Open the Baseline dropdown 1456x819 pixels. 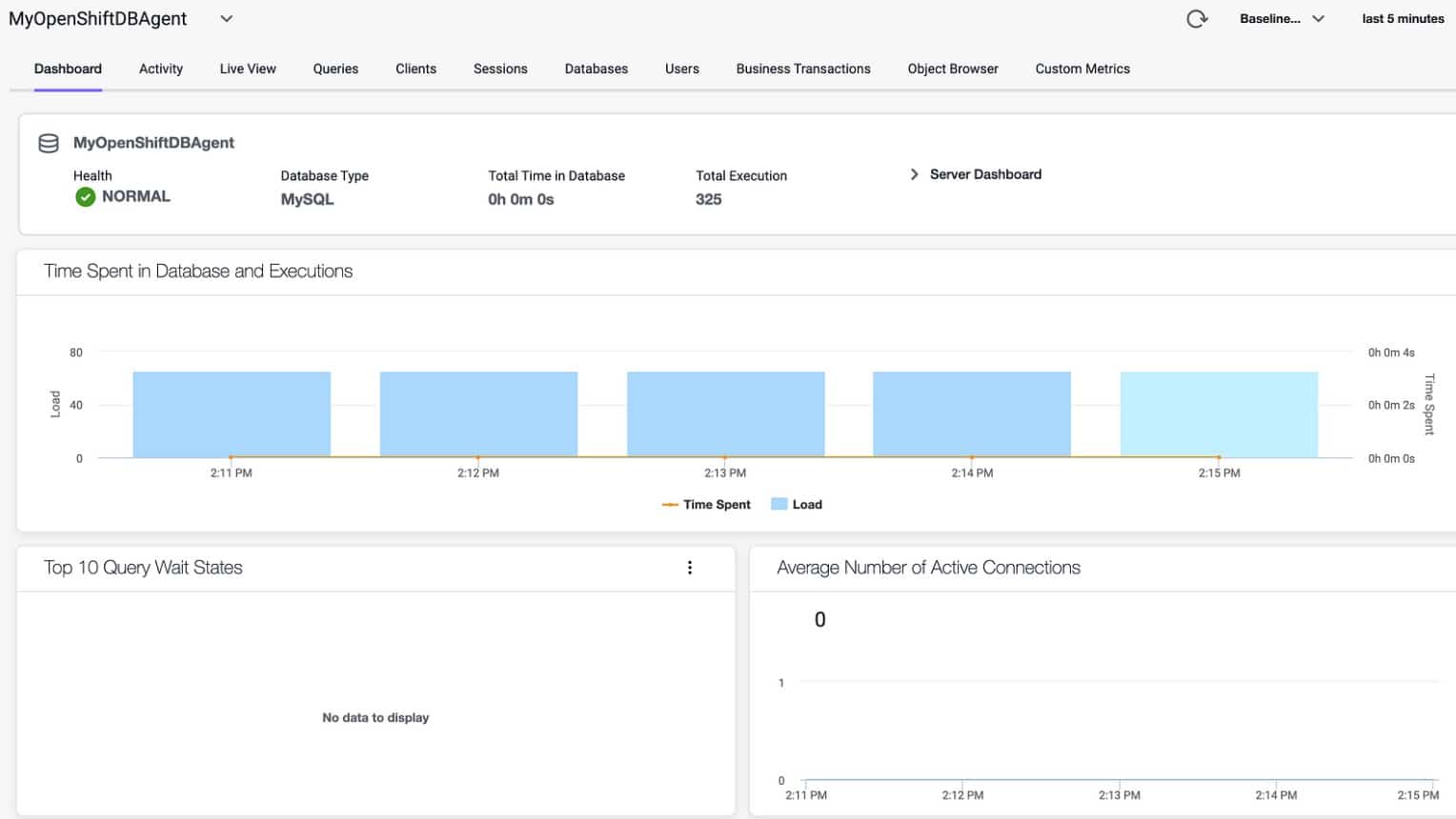pyautogui.click(x=1282, y=18)
